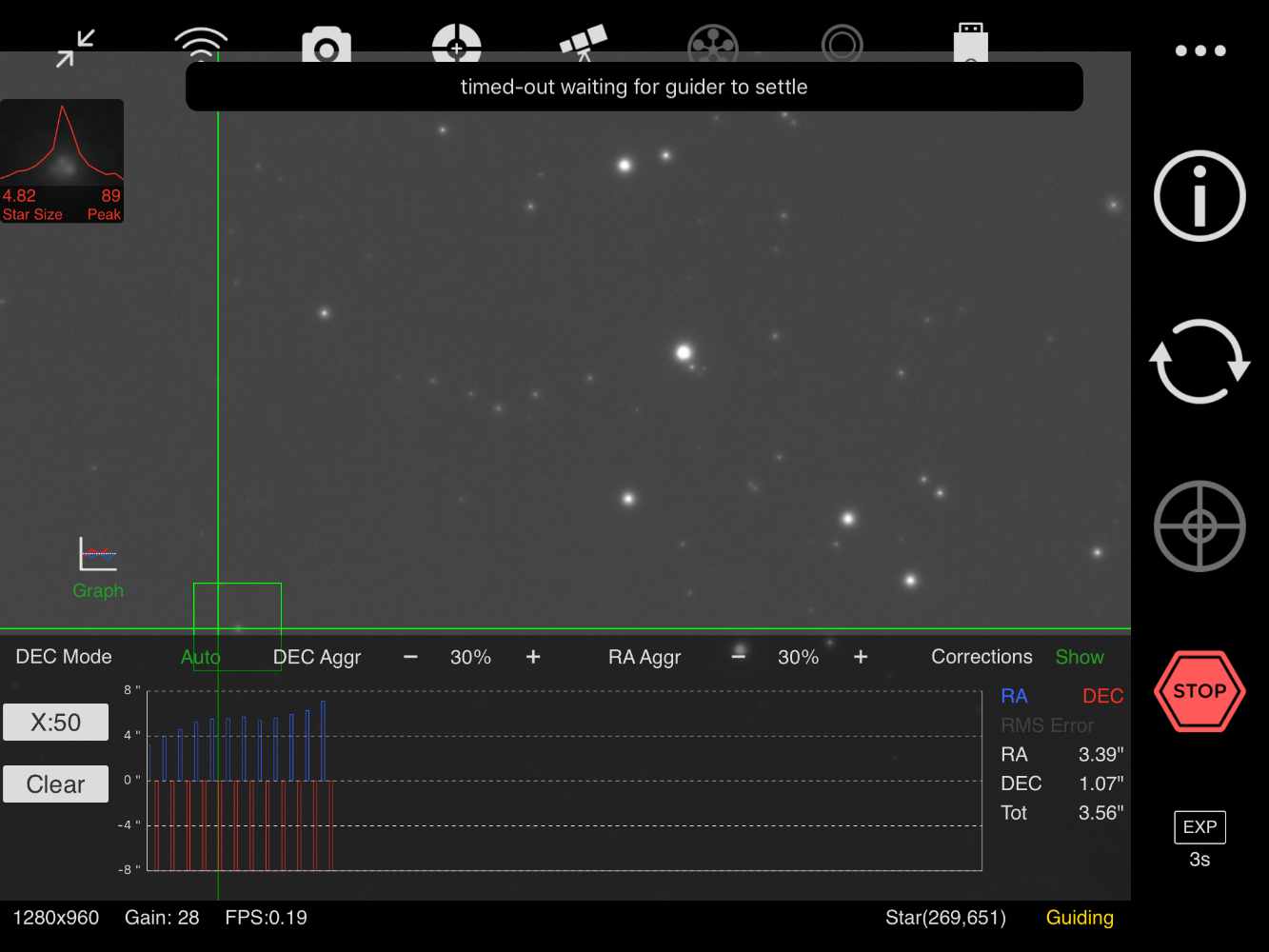Dismiss the timed-out guider notification
This screenshot has width=1269, height=952.
(634, 87)
